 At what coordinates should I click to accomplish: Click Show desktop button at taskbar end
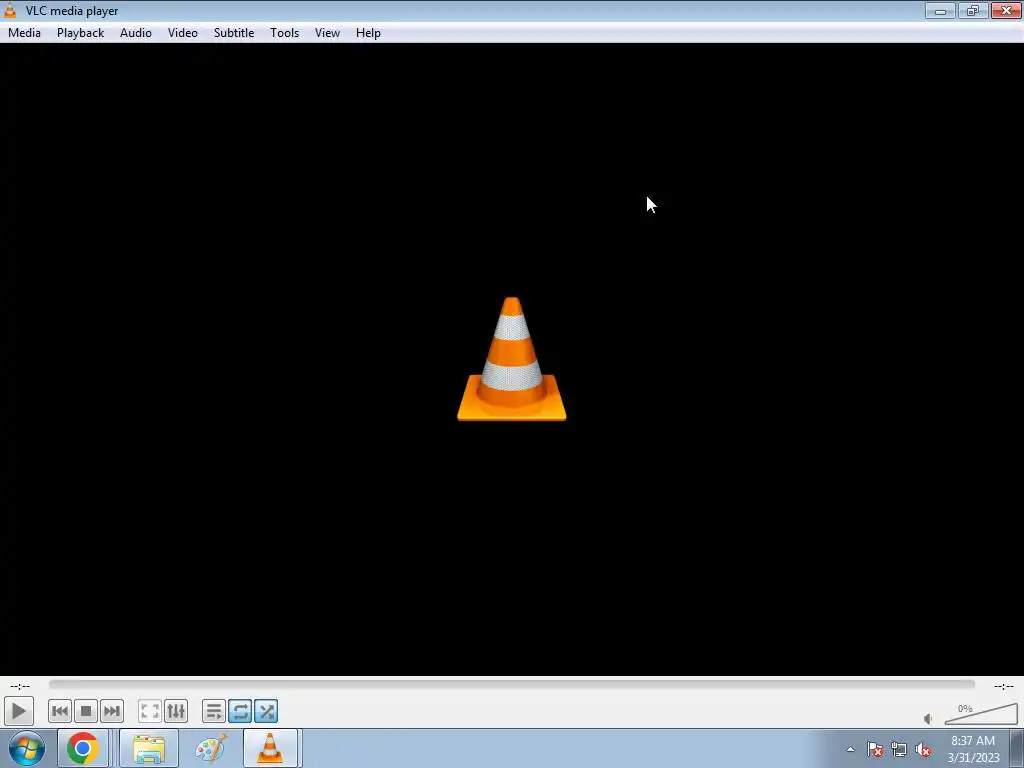coord(1017,748)
